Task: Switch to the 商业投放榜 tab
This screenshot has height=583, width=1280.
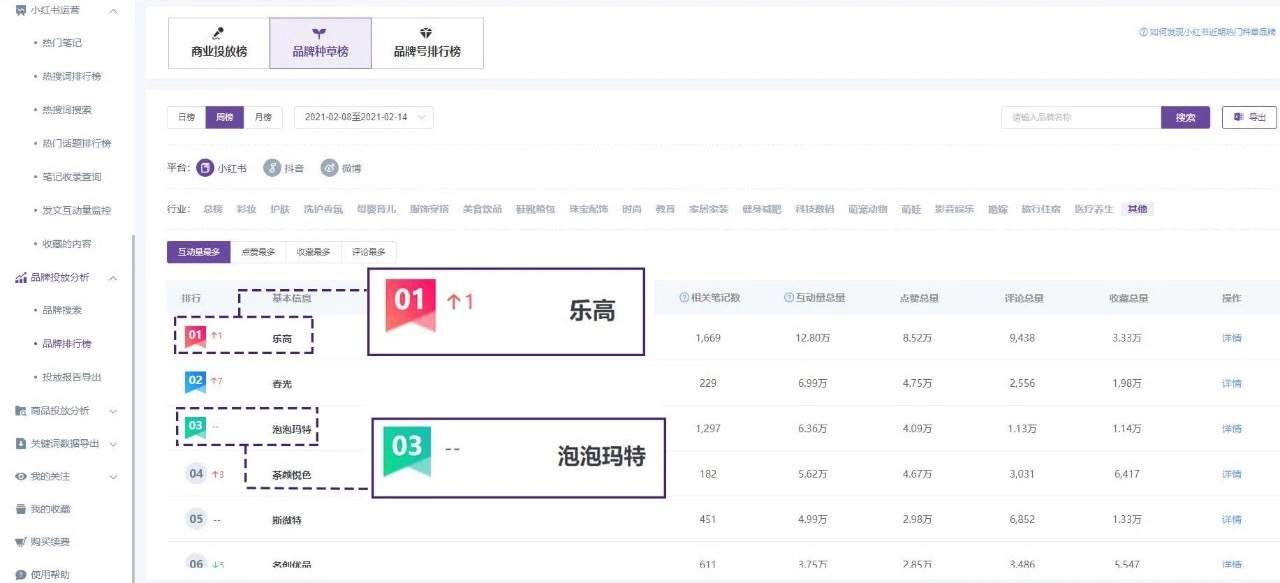Action: 219,43
